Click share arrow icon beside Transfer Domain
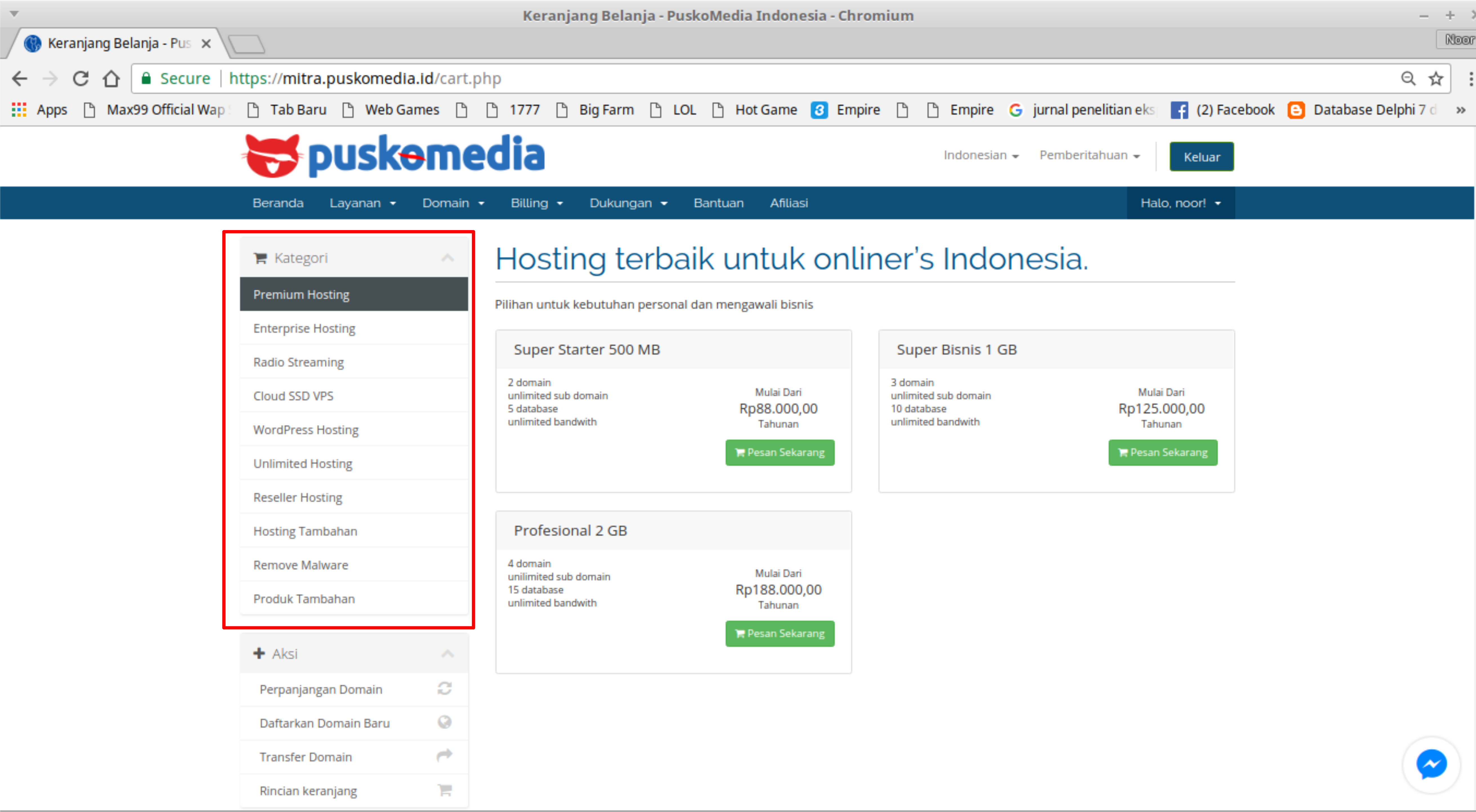Viewport: 1476px width, 812px height. pos(445,756)
